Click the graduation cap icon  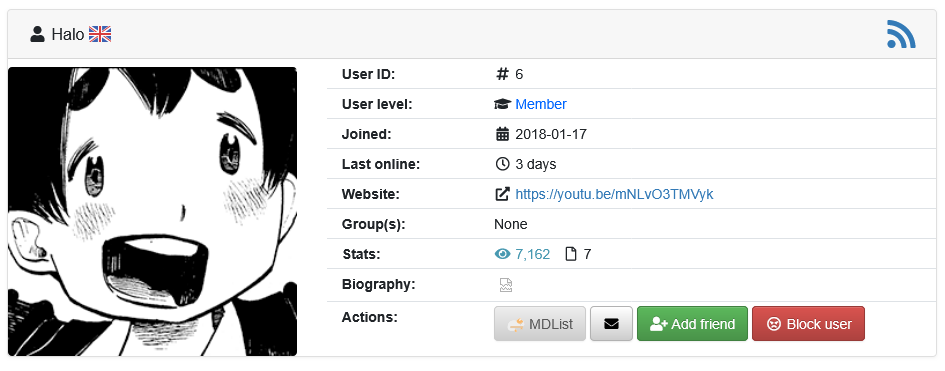coord(503,104)
